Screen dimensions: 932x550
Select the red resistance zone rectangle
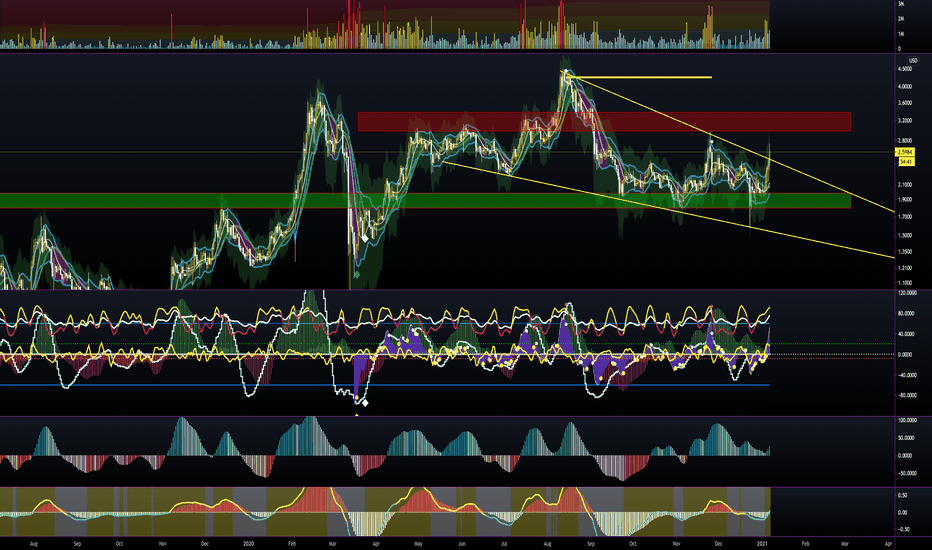pos(604,121)
